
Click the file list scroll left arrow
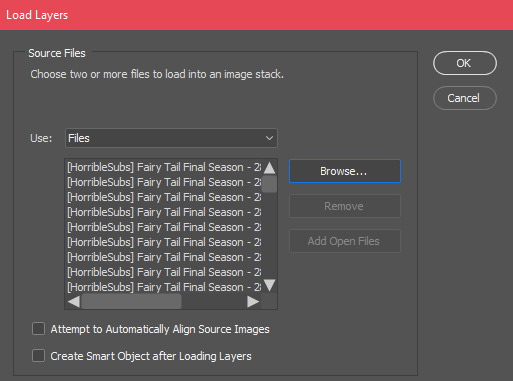(x=73, y=302)
